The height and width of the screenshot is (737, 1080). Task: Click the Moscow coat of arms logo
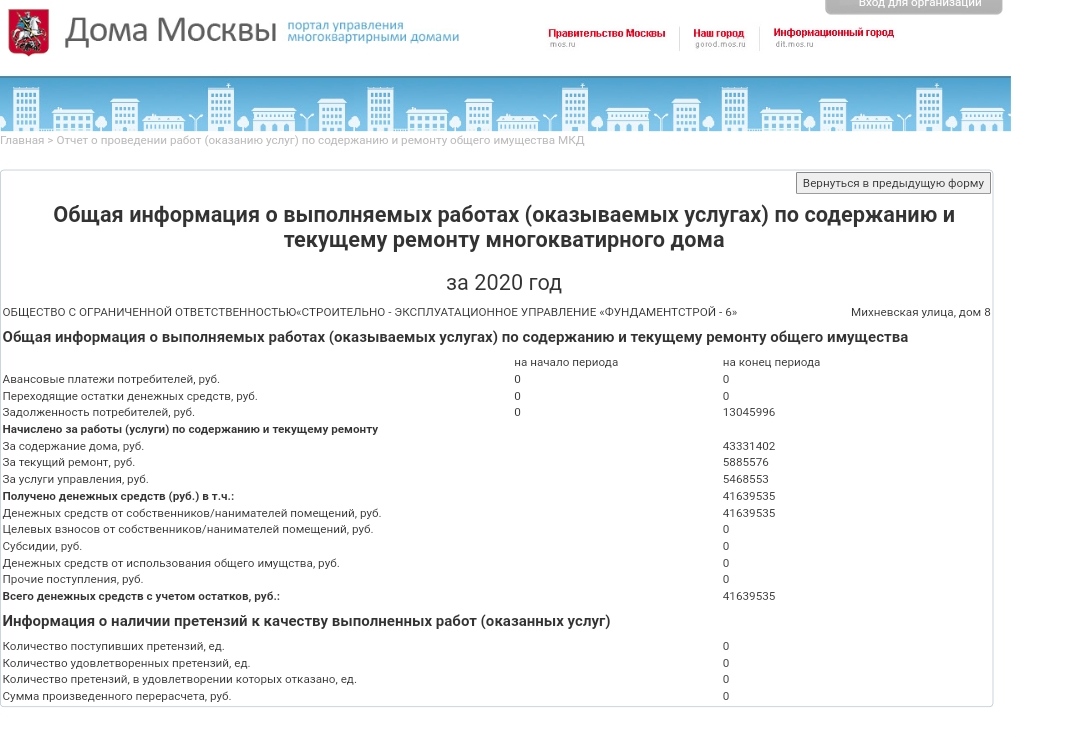(28, 32)
